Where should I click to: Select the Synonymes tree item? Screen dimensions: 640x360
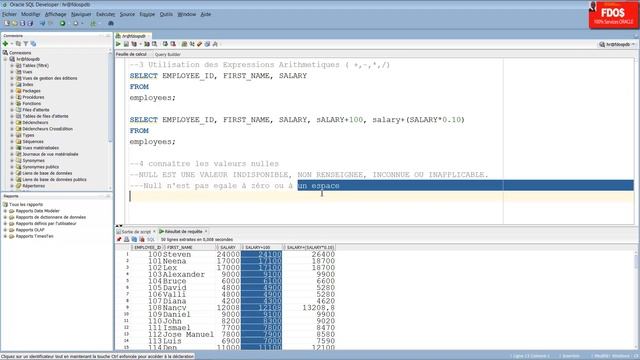coord(34,160)
